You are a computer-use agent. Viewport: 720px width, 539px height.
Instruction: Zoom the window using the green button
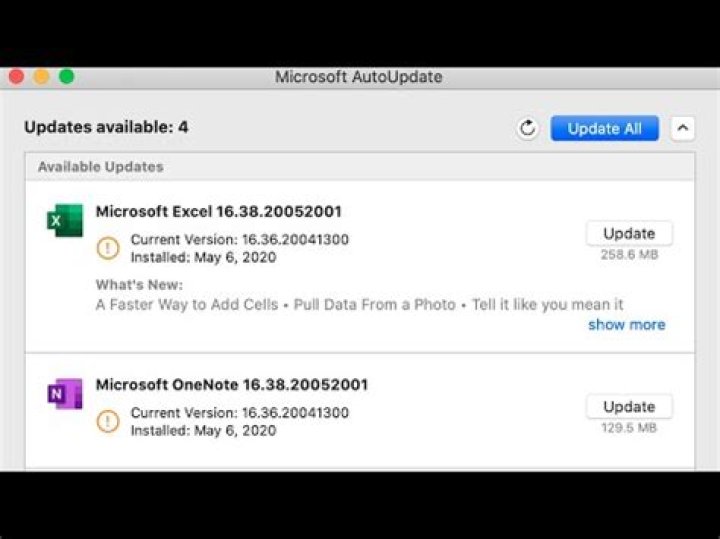[x=66, y=77]
